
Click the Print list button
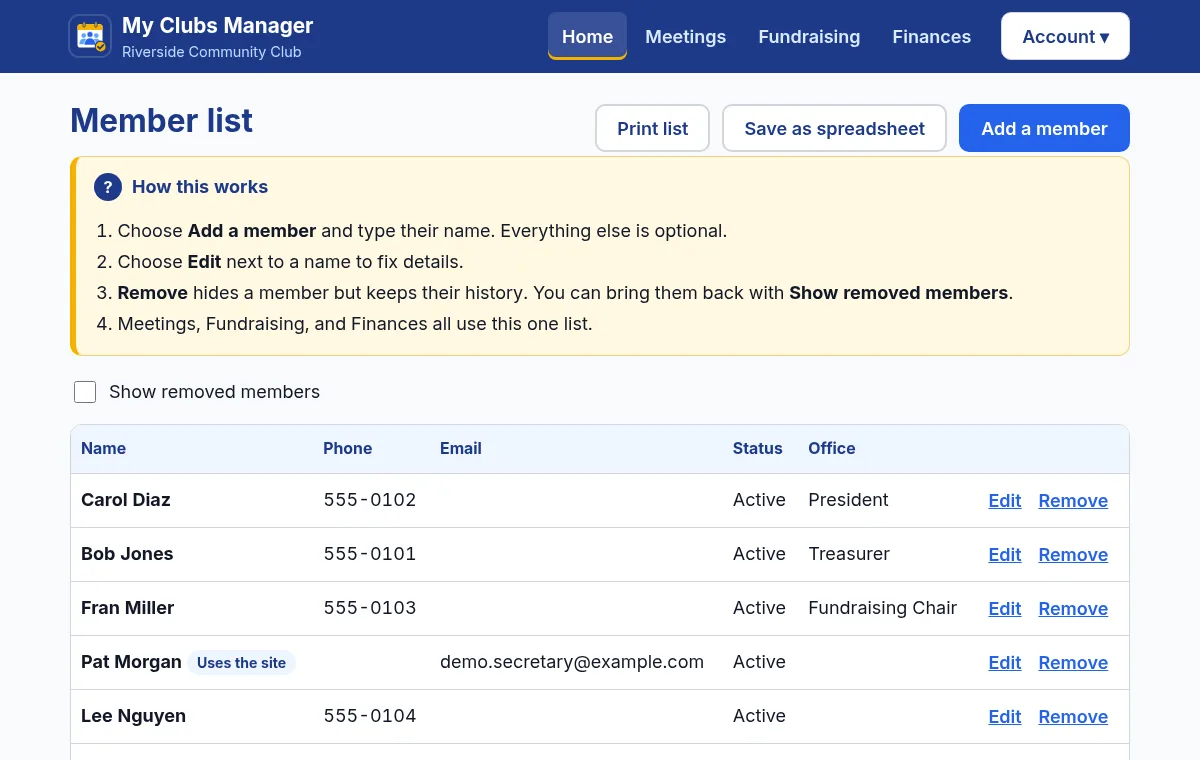point(652,128)
